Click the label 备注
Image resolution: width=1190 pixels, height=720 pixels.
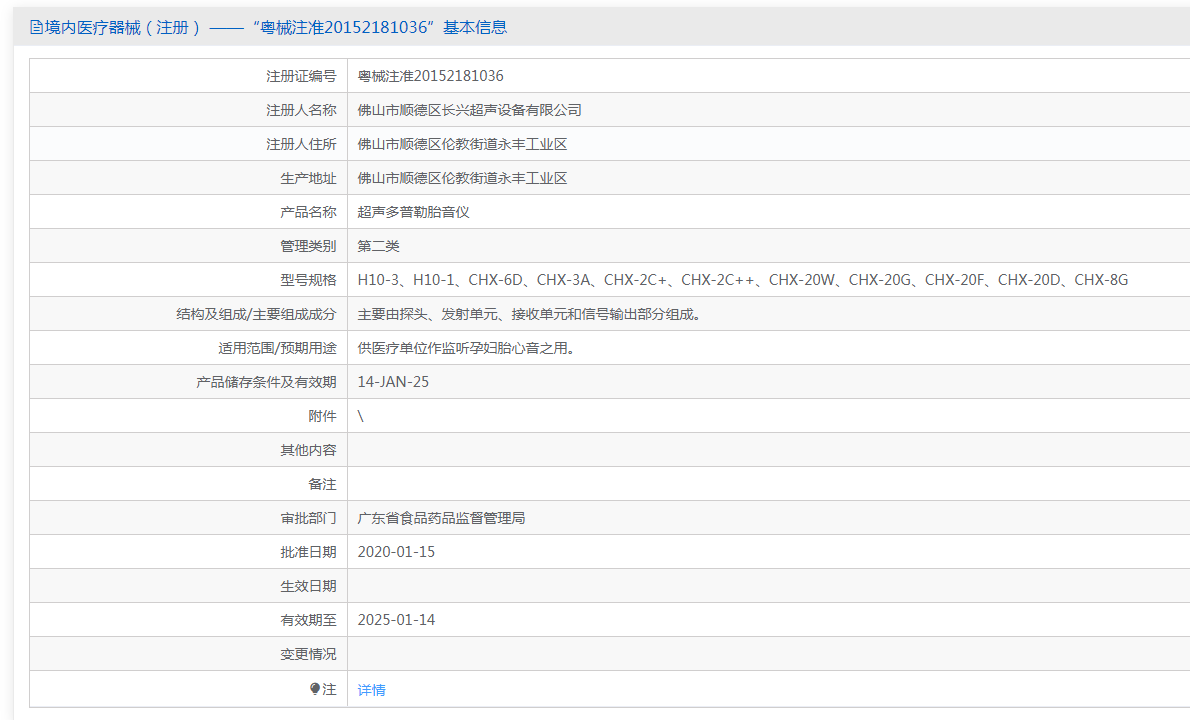pos(322,484)
